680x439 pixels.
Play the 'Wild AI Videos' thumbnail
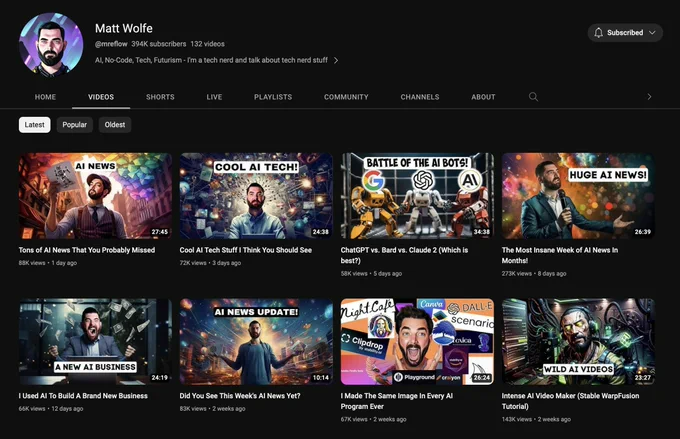click(x=578, y=341)
